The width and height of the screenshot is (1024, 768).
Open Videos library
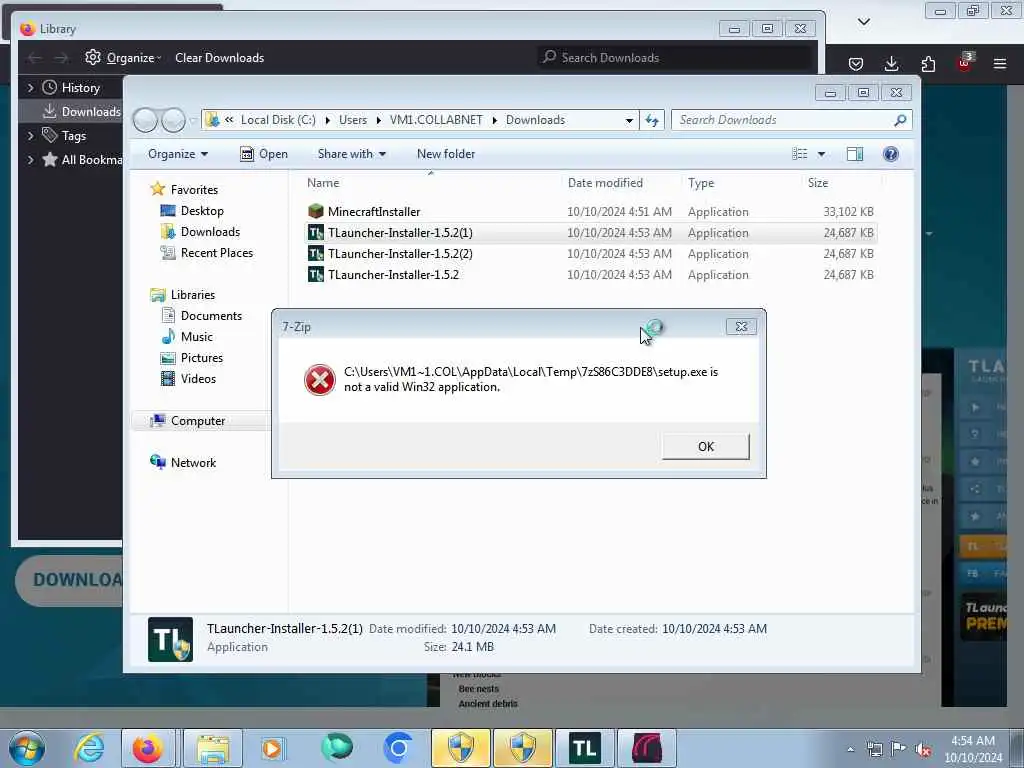coord(198,379)
